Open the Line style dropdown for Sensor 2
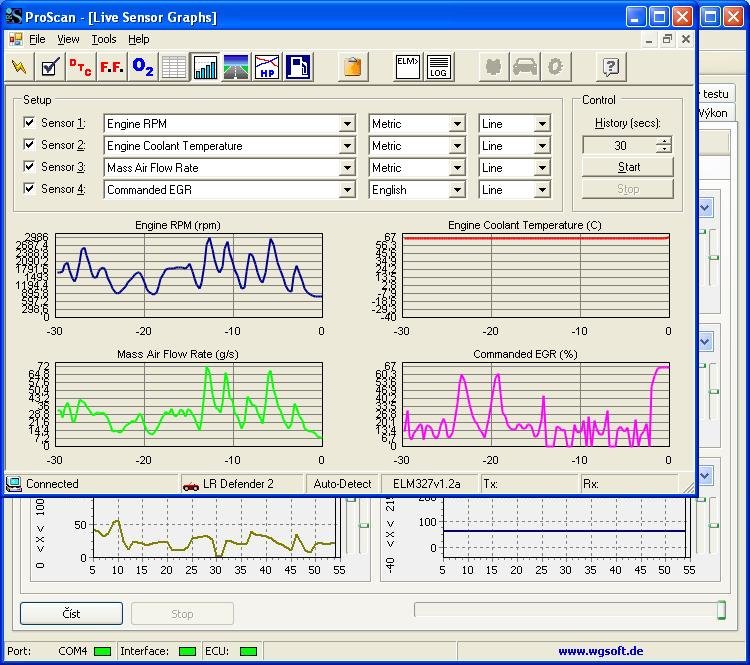 (542, 146)
